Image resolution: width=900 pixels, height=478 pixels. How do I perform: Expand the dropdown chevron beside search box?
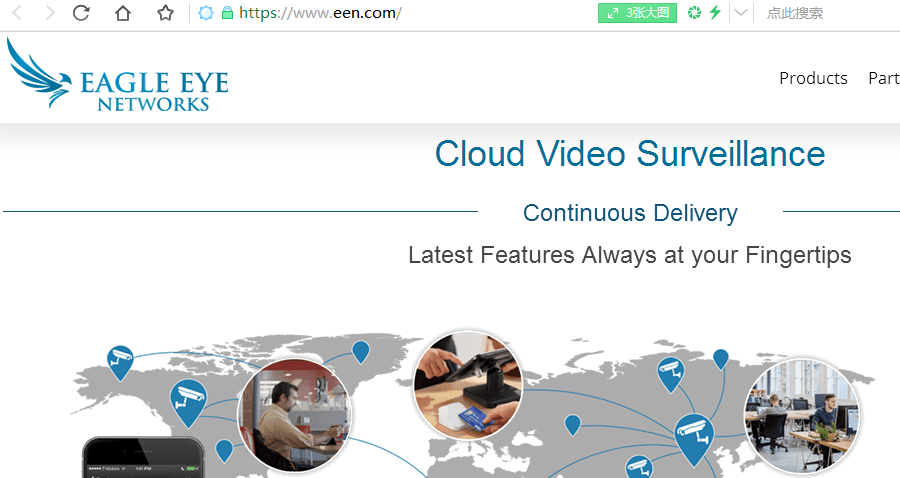pyautogui.click(x=741, y=13)
